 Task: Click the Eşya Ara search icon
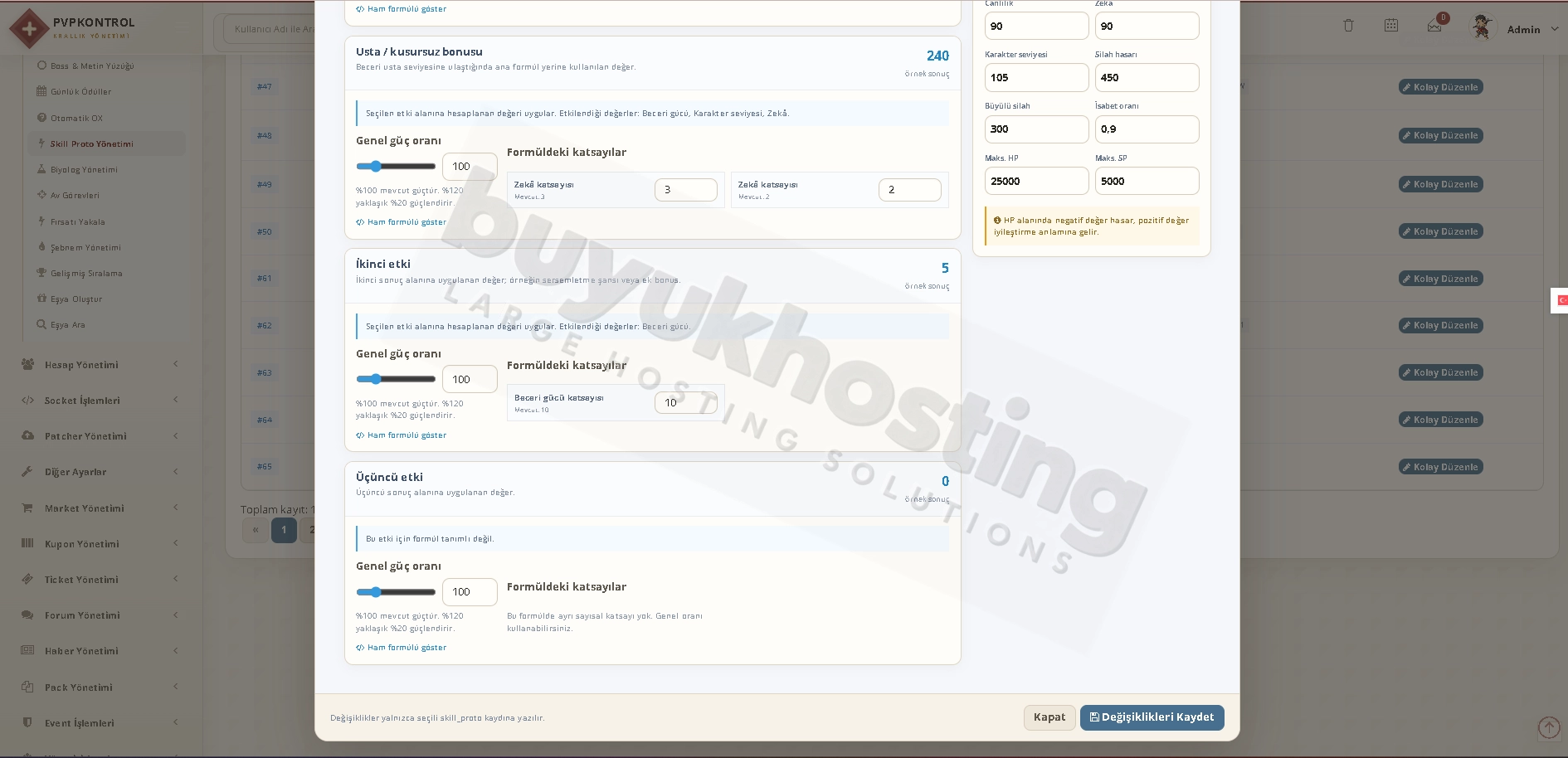[x=41, y=324]
